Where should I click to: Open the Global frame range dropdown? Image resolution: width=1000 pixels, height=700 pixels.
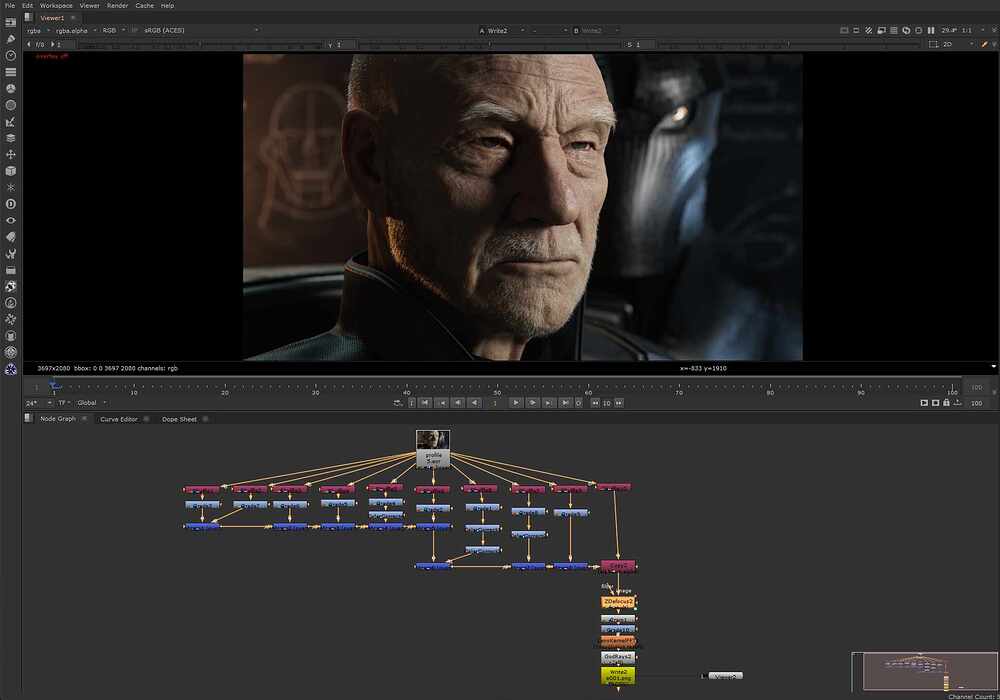pyautogui.click(x=92, y=403)
